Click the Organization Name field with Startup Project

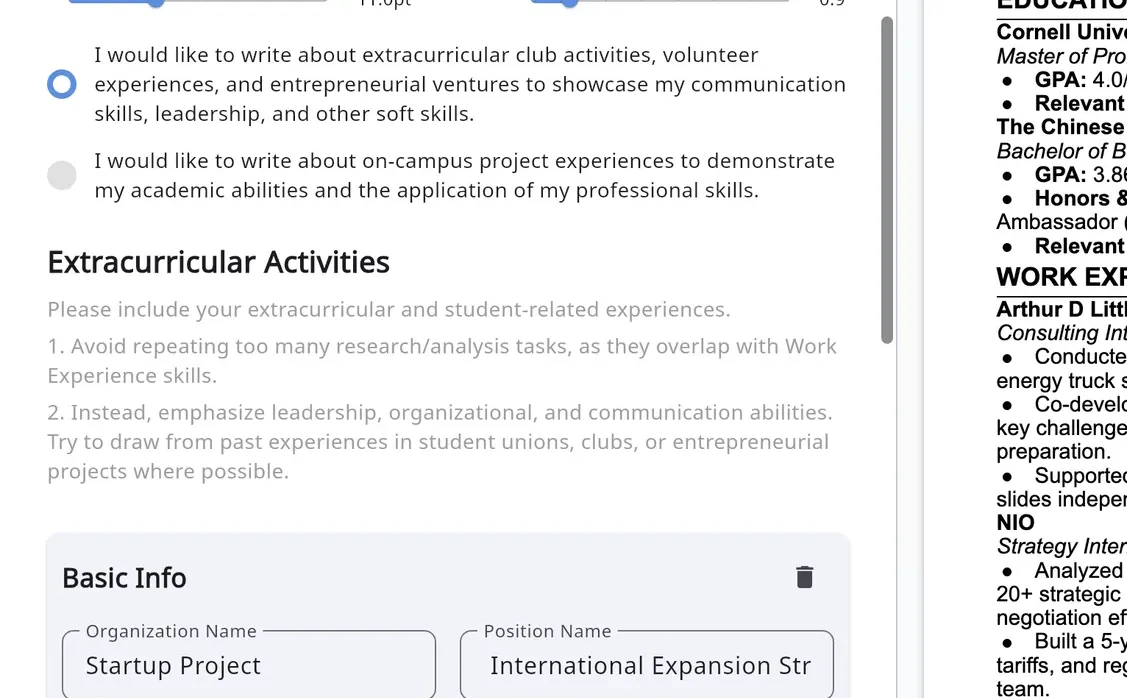pos(249,665)
